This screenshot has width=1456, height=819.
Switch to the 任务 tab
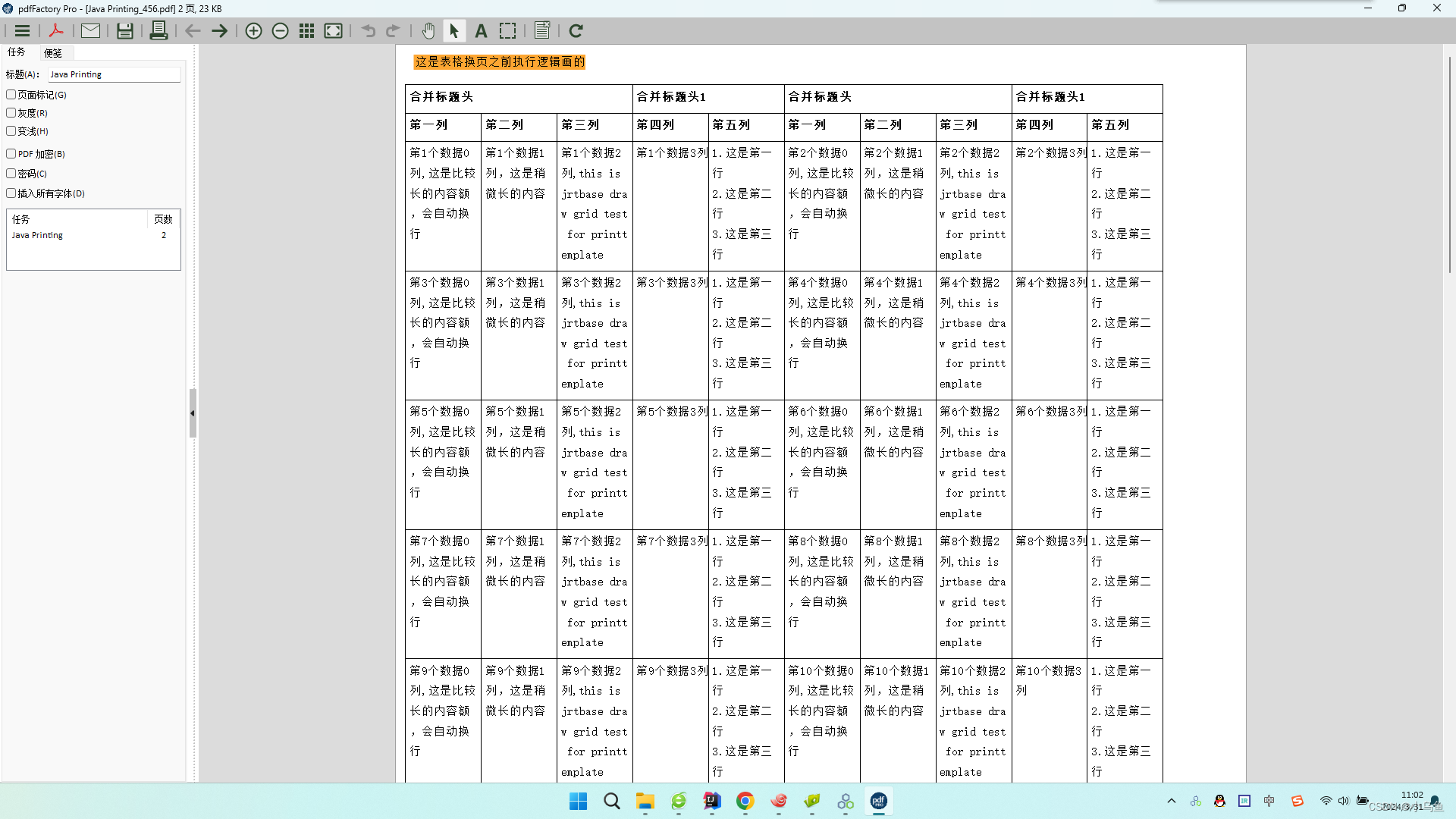click(17, 52)
